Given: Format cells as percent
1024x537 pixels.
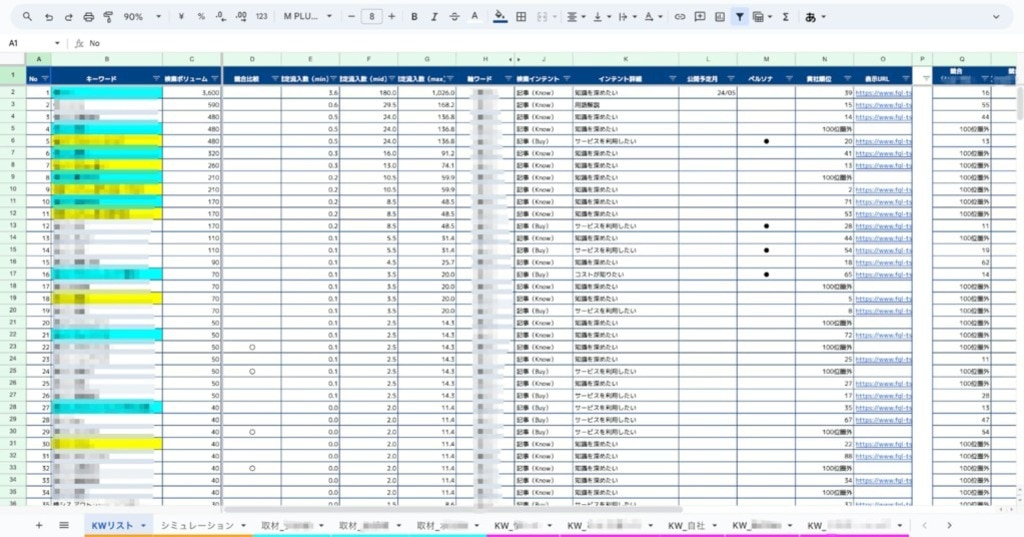Looking at the screenshot, I should tap(200, 17).
